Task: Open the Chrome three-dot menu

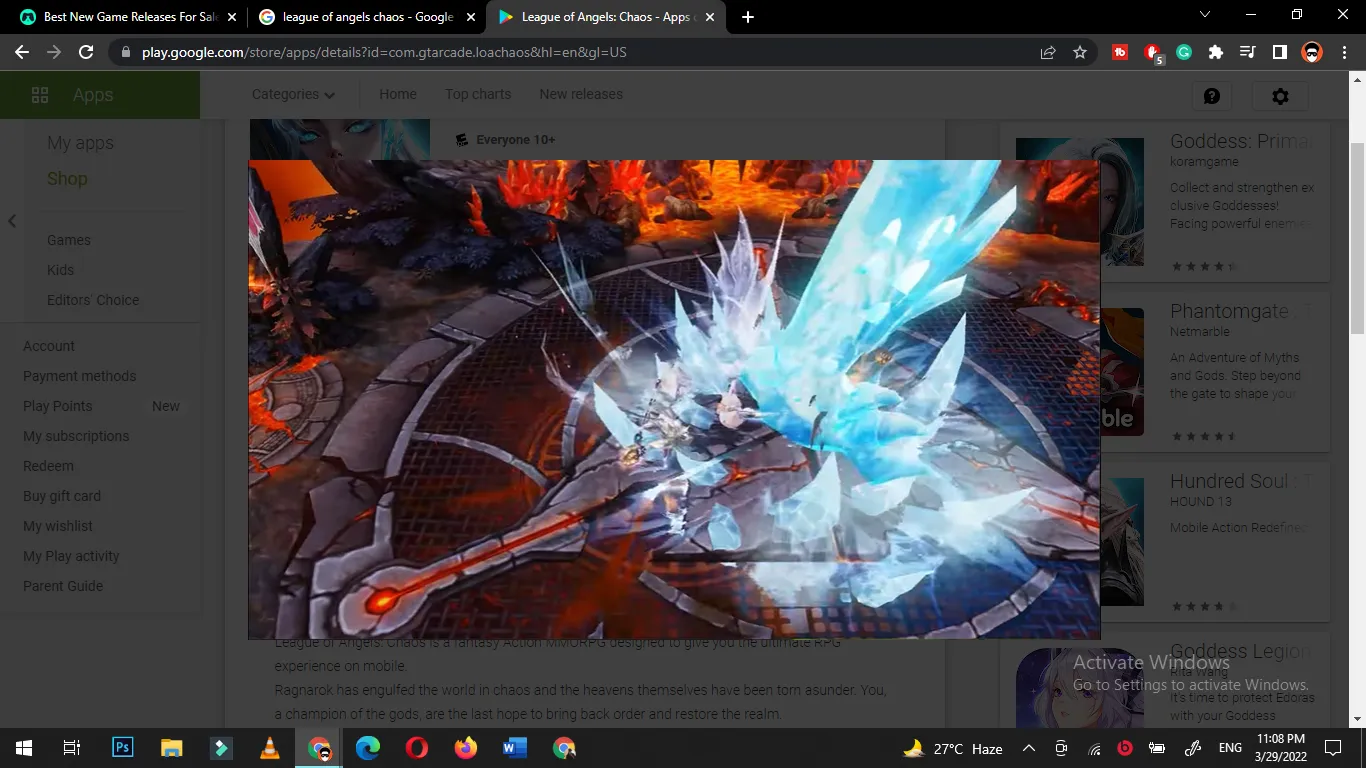Action: (x=1344, y=52)
